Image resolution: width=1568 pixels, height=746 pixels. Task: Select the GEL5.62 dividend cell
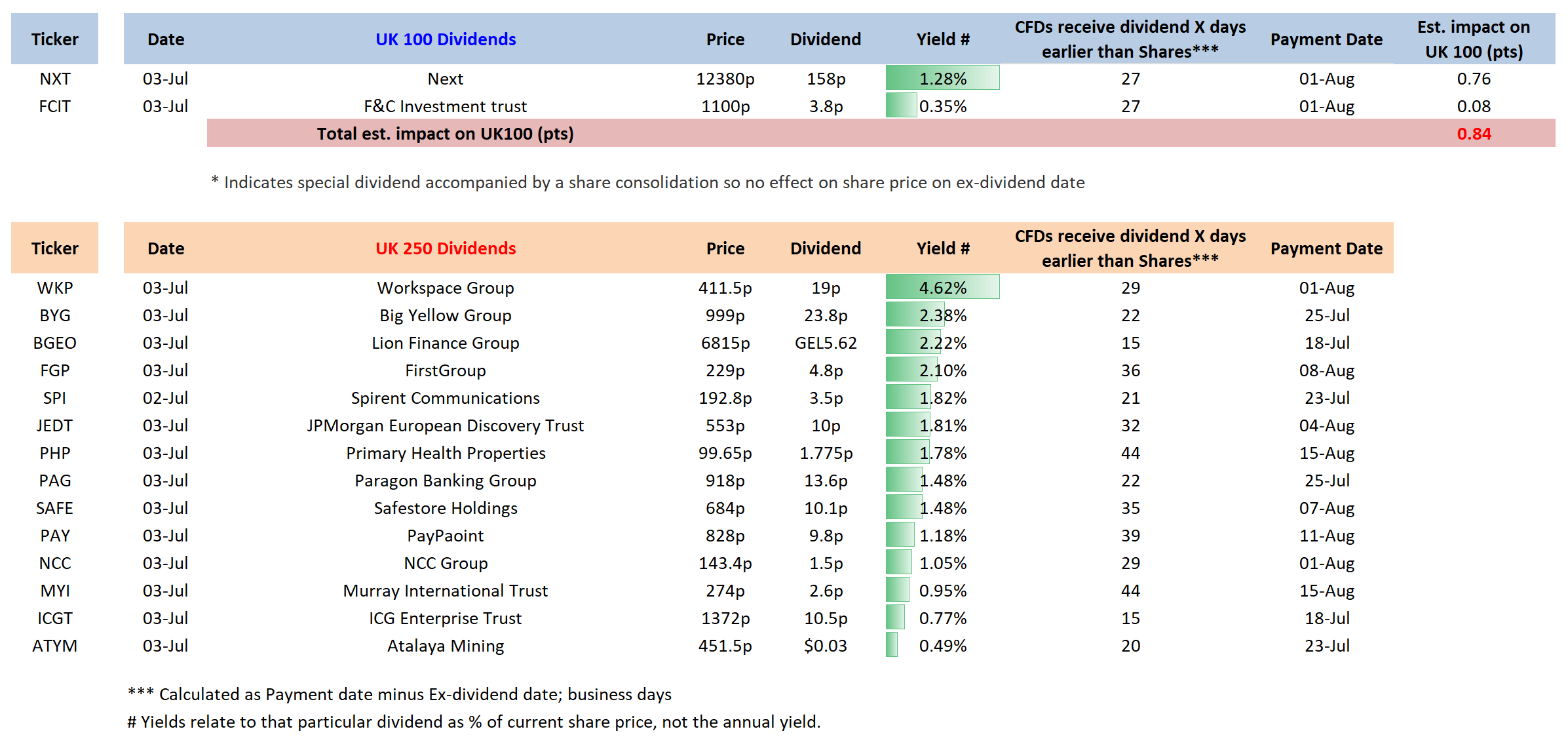[x=826, y=343]
